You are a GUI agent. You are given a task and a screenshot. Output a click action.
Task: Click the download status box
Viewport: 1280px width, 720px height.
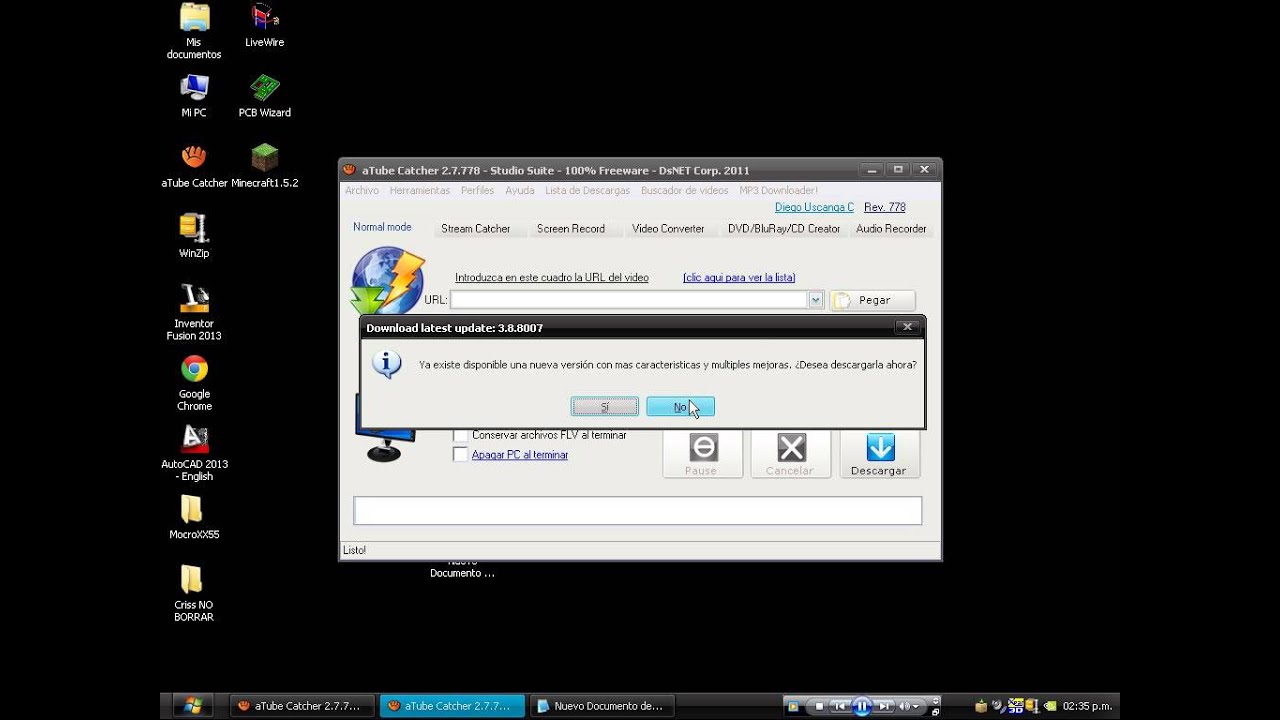(x=637, y=510)
